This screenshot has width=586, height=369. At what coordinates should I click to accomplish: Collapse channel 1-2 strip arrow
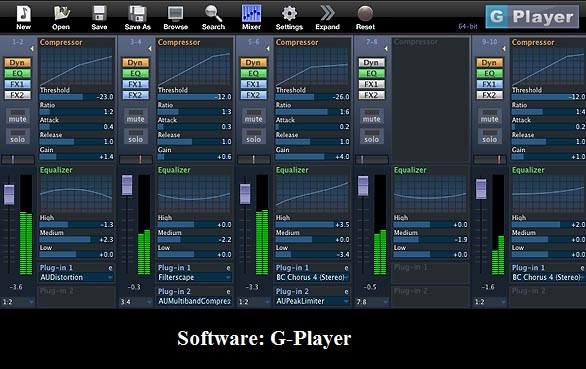32,49
